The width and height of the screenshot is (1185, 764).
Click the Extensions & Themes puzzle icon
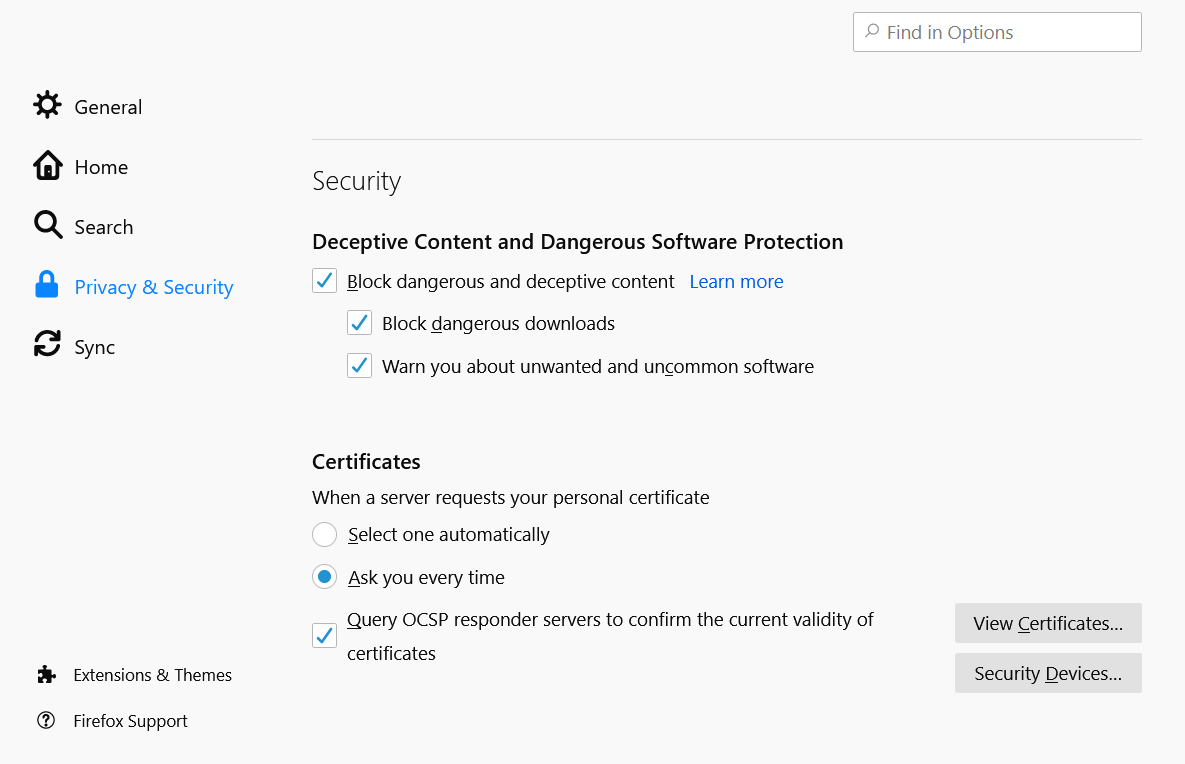point(46,675)
